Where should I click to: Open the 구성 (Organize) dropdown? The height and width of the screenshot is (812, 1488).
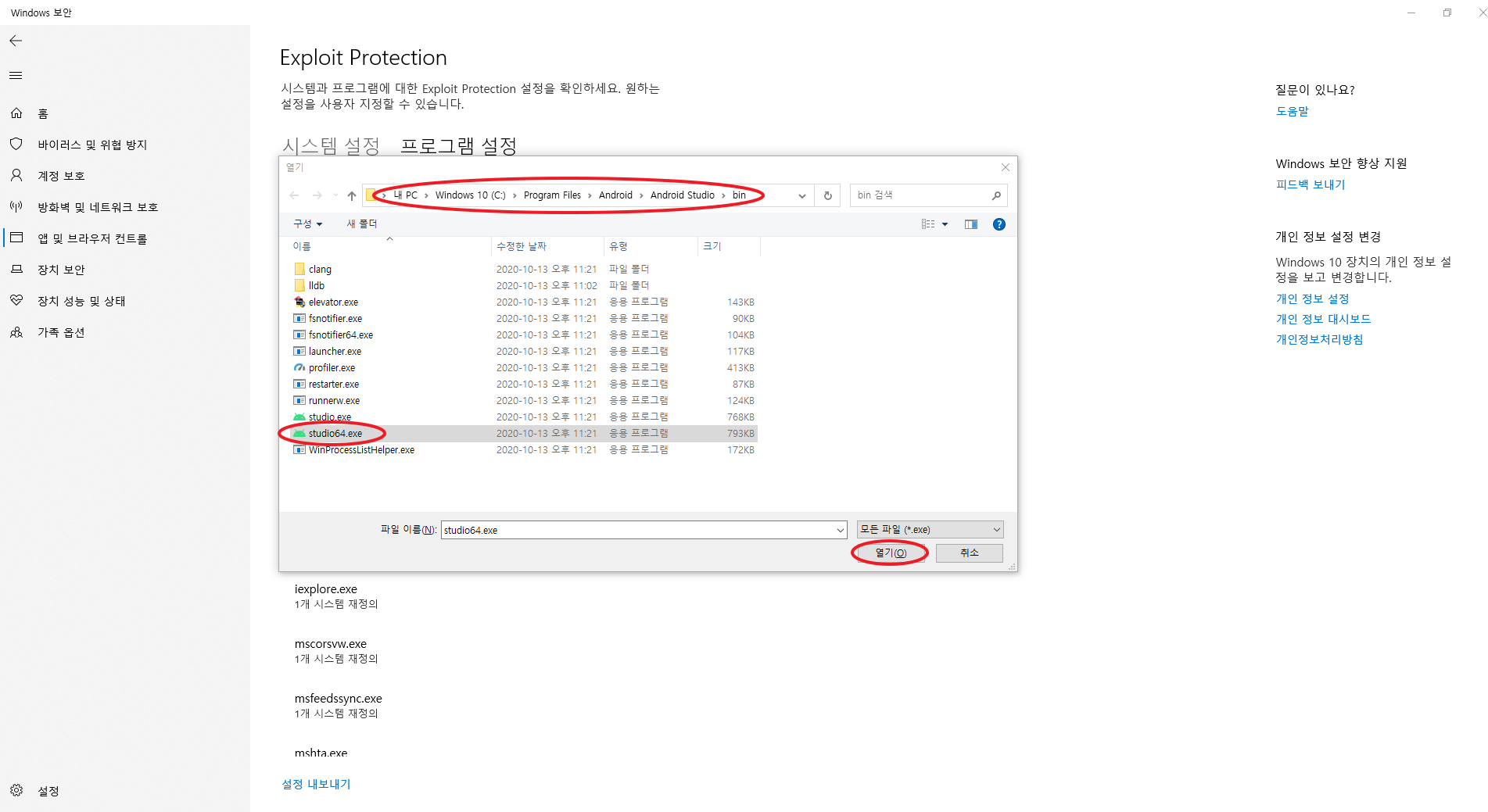pyautogui.click(x=308, y=224)
